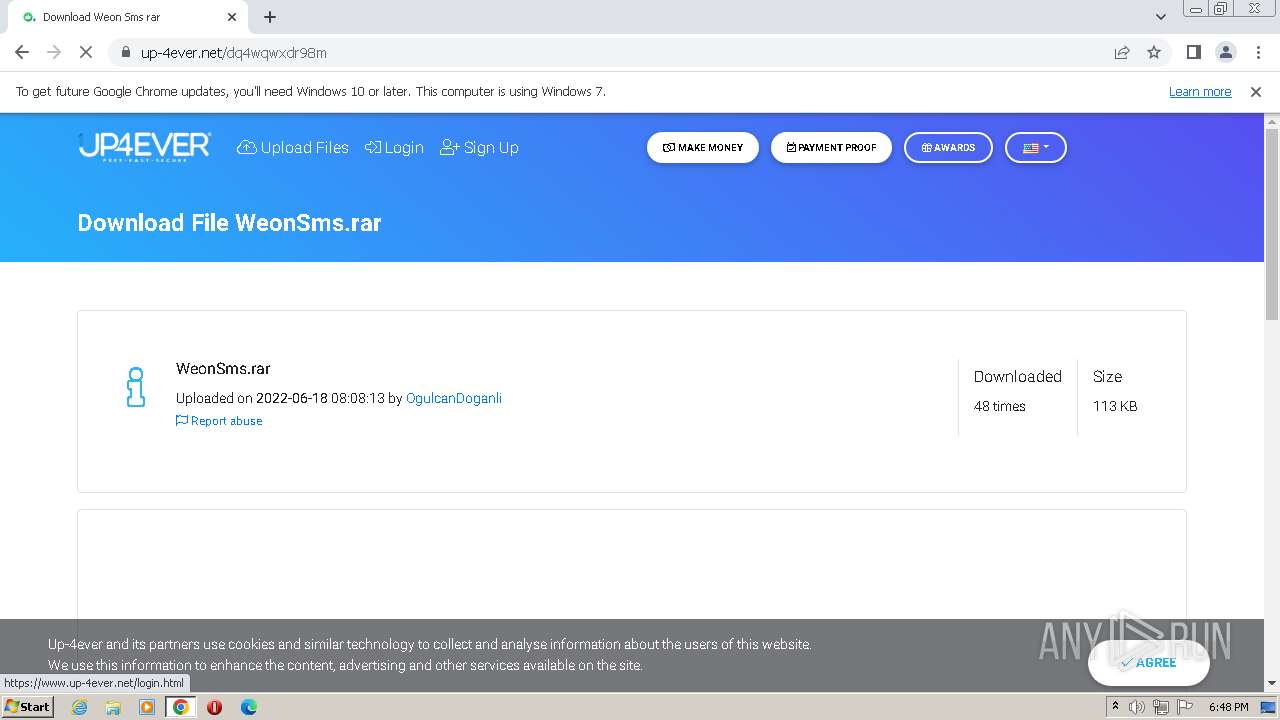Open Opera from the taskbar
The width and height of the screenshot is (1280, 720).
coord(214,707)
